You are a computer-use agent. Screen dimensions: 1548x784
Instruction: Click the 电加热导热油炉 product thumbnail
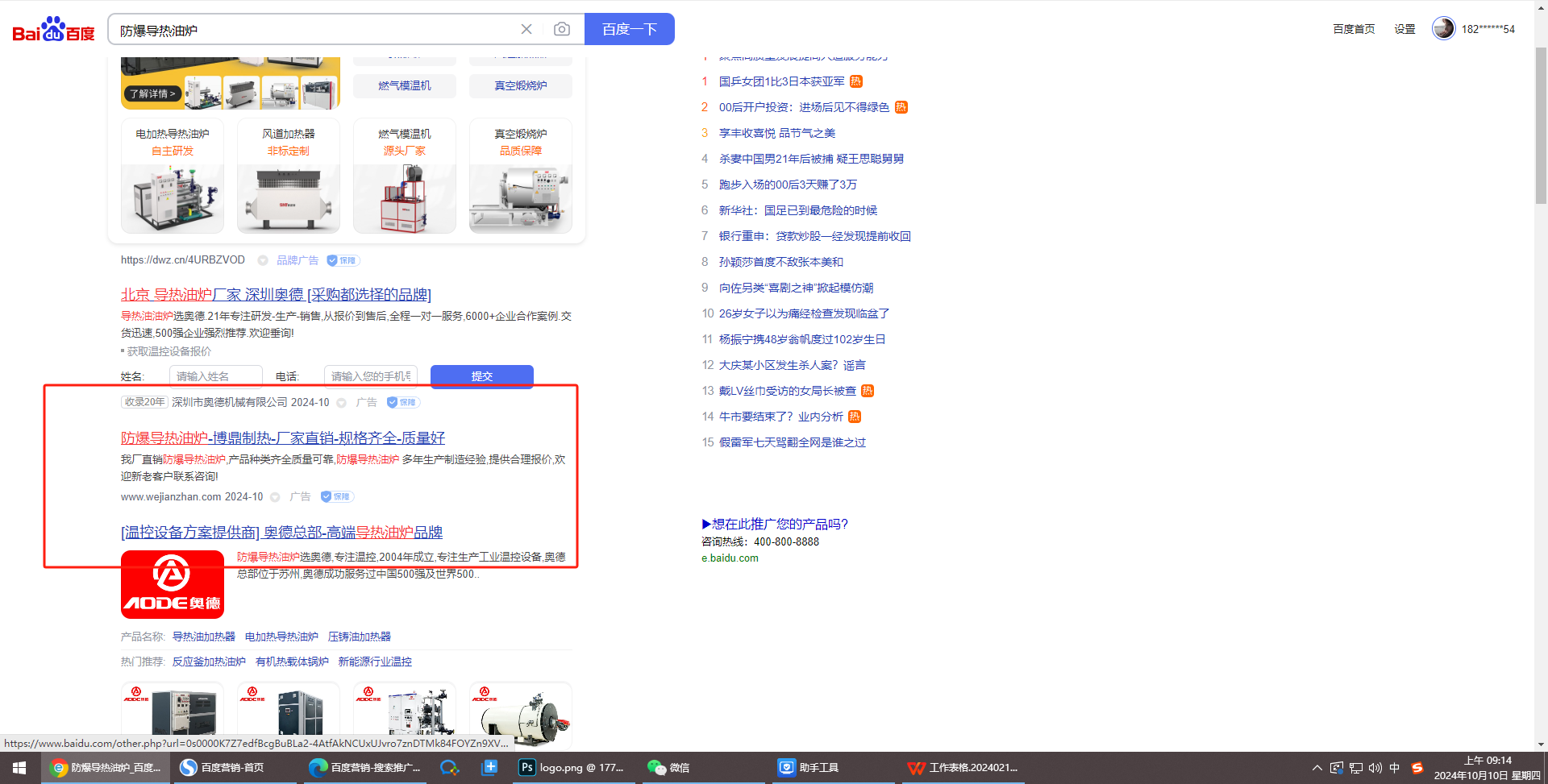pos(173,176)
